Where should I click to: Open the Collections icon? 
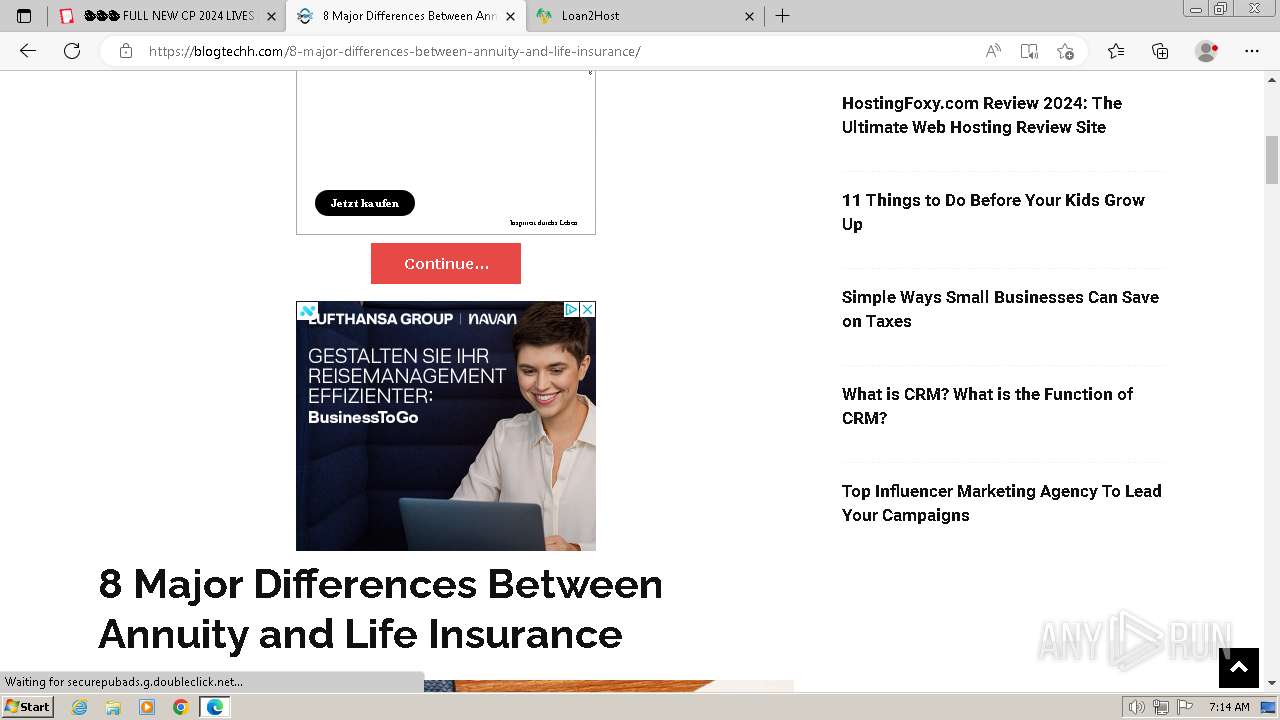click(x=1160, y=51)
